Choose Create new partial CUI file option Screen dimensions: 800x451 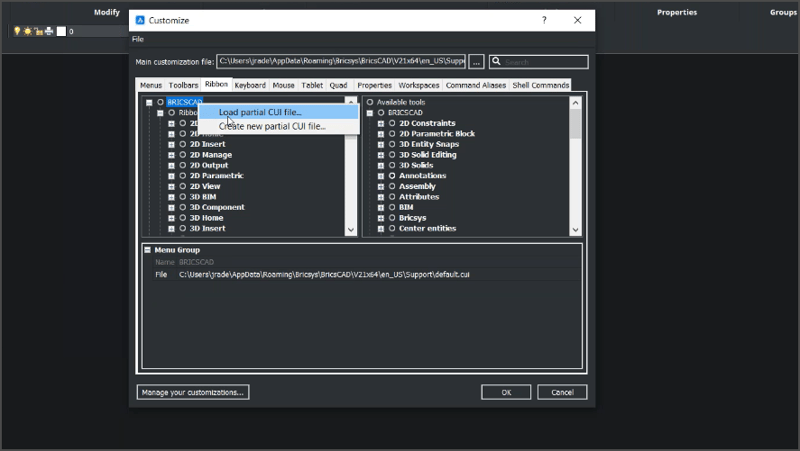(x=279, y=127)
